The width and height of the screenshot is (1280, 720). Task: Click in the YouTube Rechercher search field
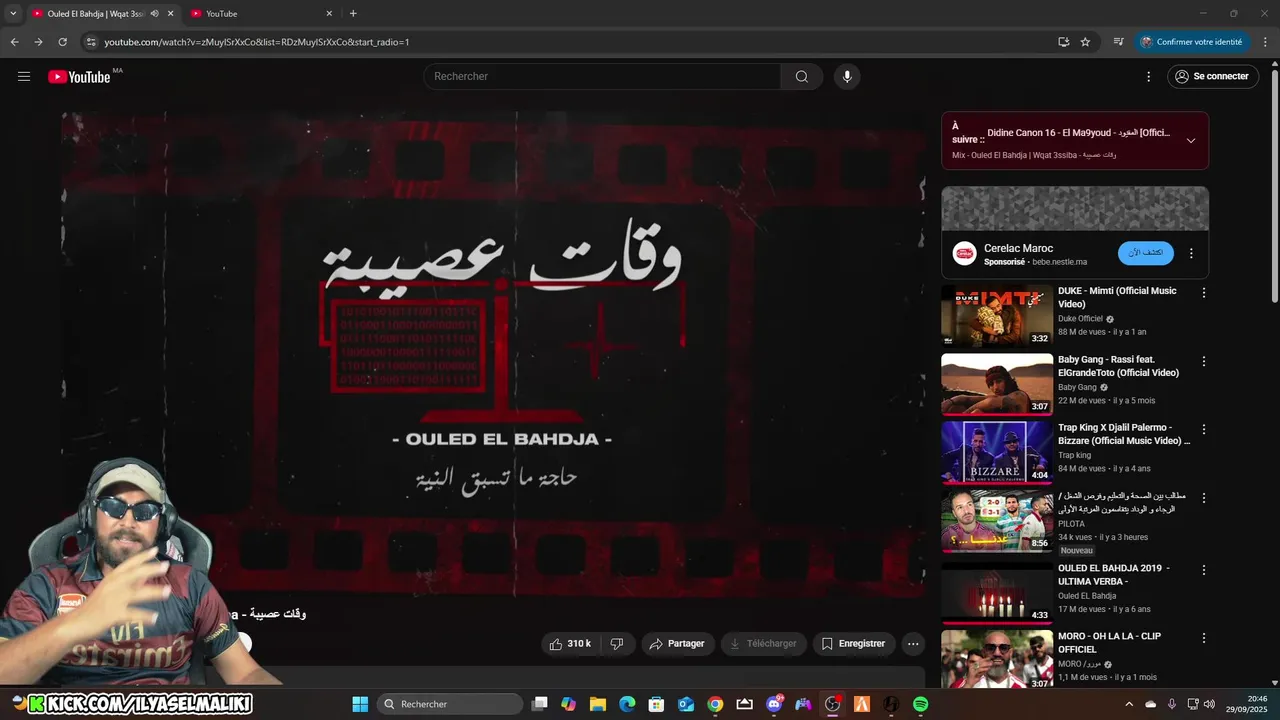tap(602, 77)
